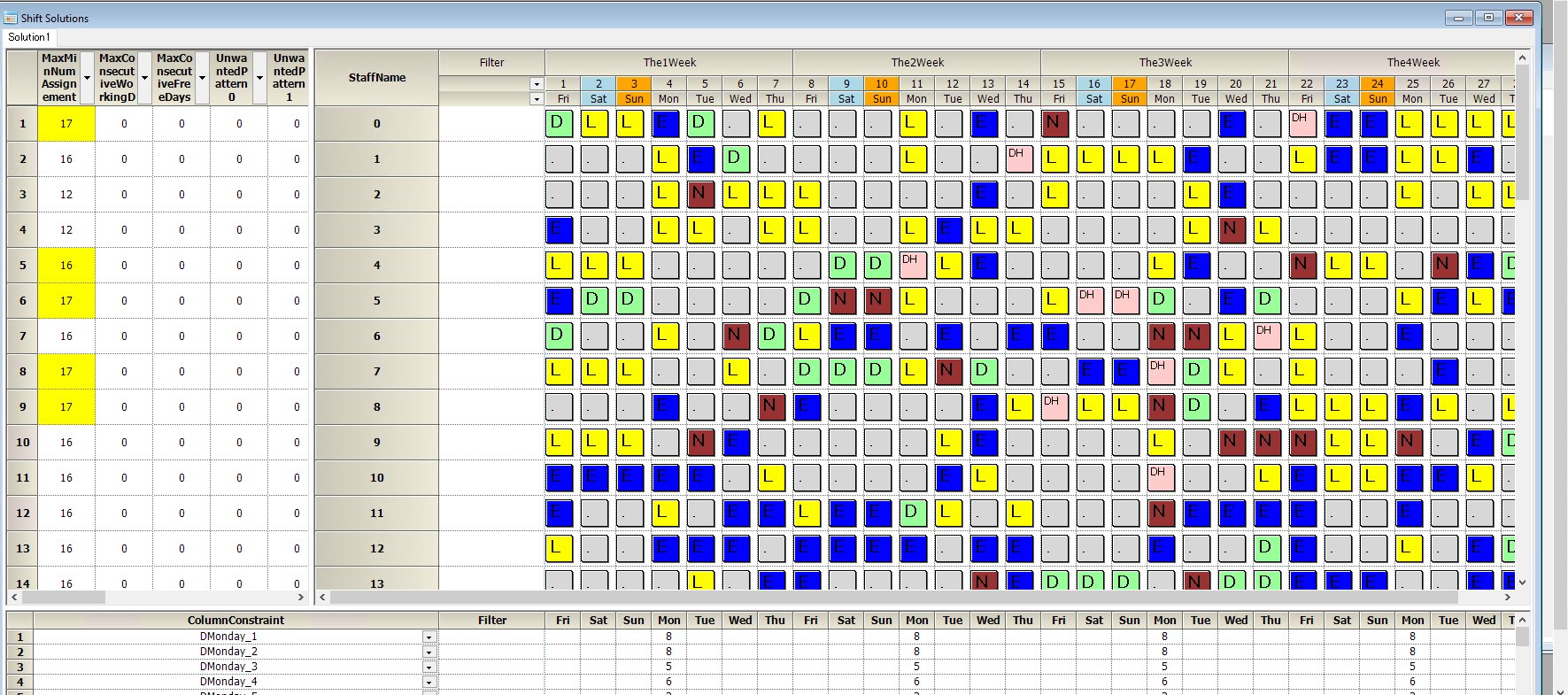Click staff 12 yellow L shift on day 1

tap(559, 548)
